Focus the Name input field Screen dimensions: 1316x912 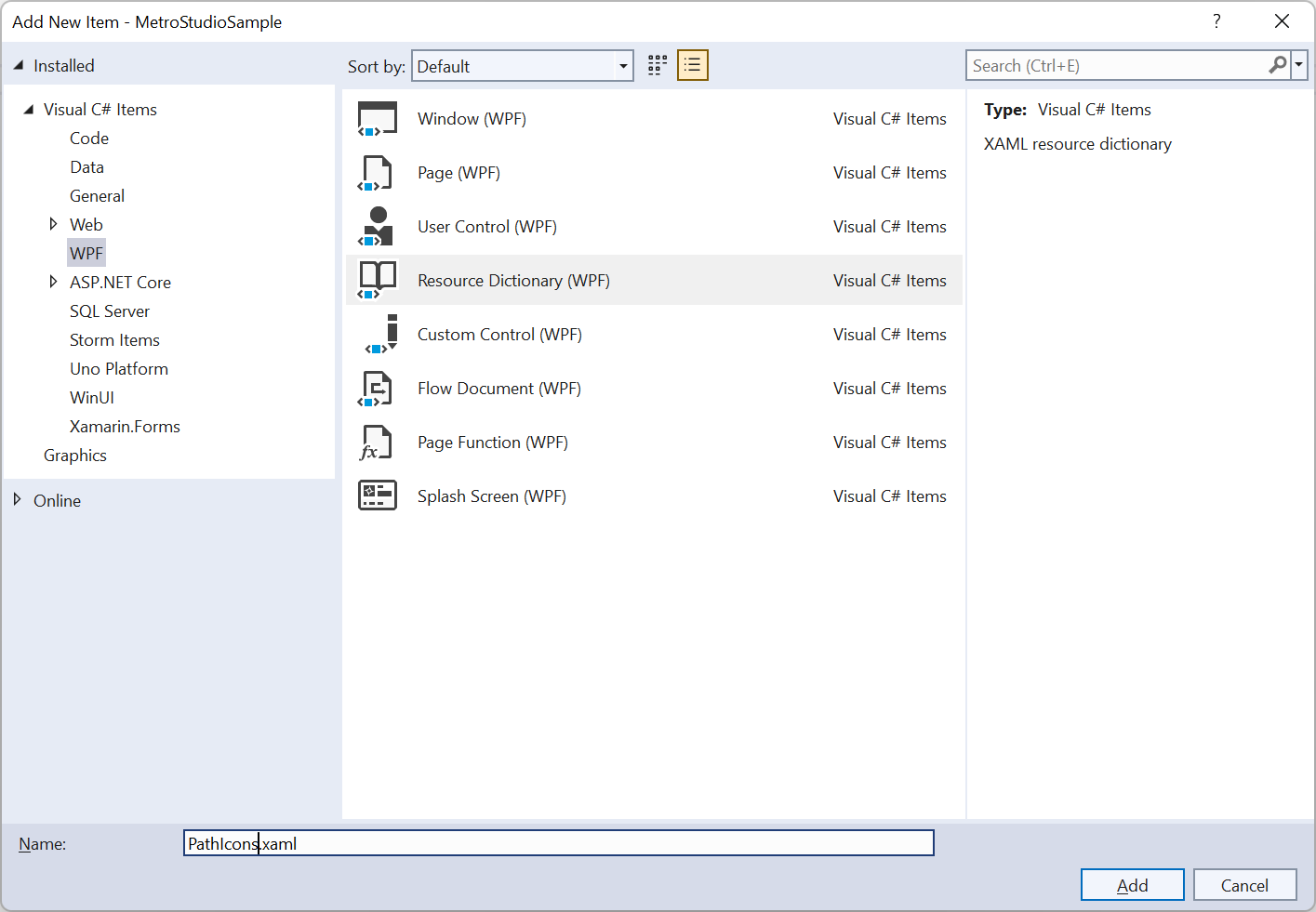pyautogui.click(x=559, y=843)
